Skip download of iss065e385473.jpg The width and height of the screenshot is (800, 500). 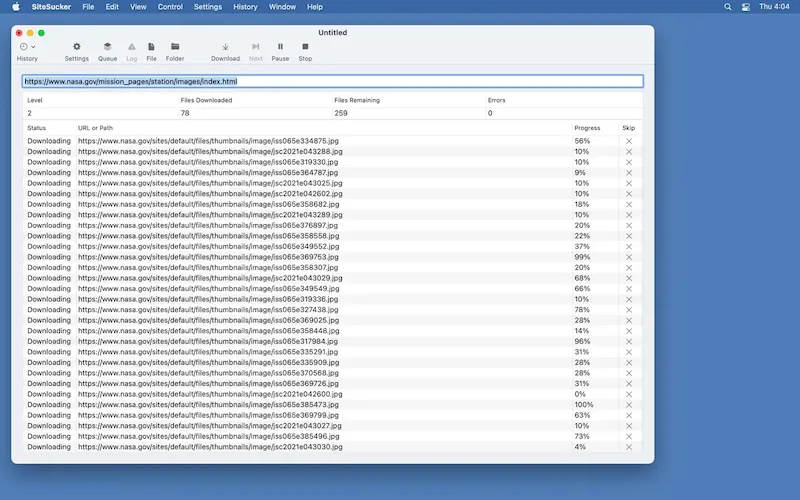(x=629, y=405)
